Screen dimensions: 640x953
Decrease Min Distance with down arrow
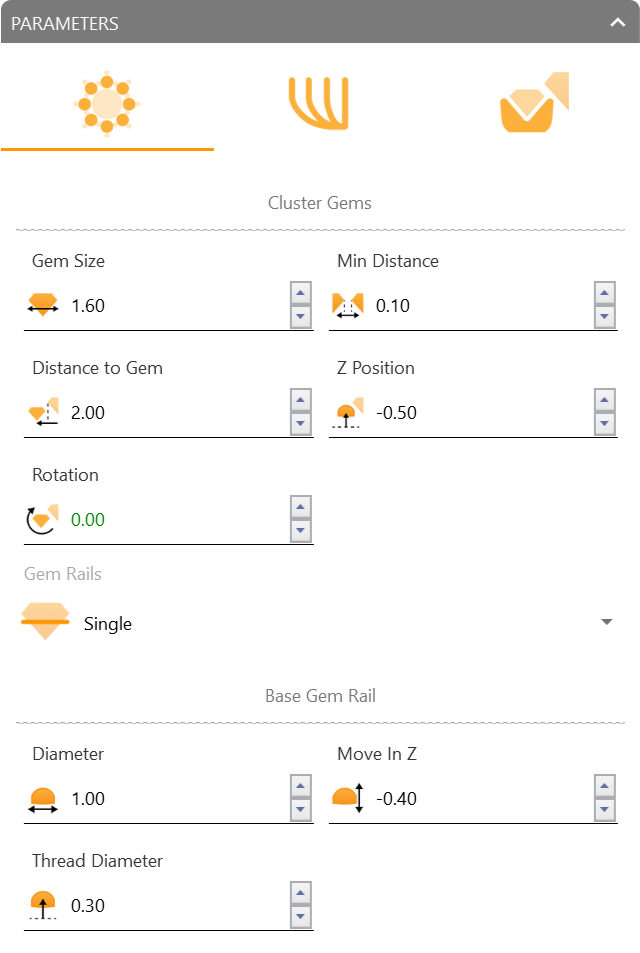tap(605, 317)
